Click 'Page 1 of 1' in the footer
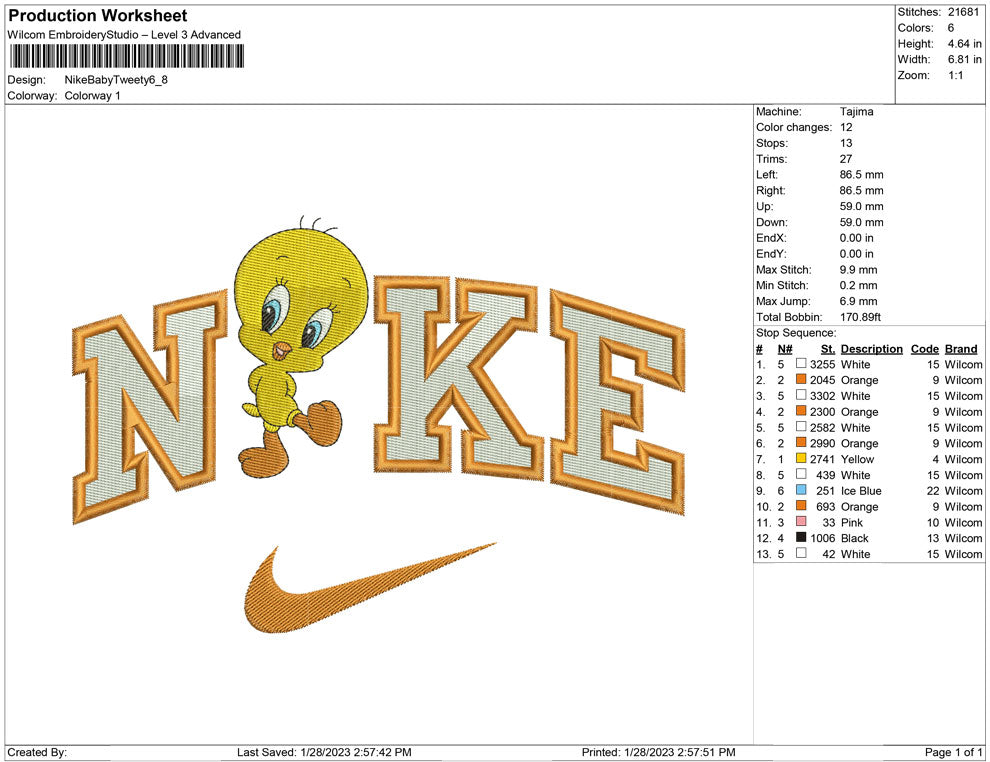 click(953, 752)
